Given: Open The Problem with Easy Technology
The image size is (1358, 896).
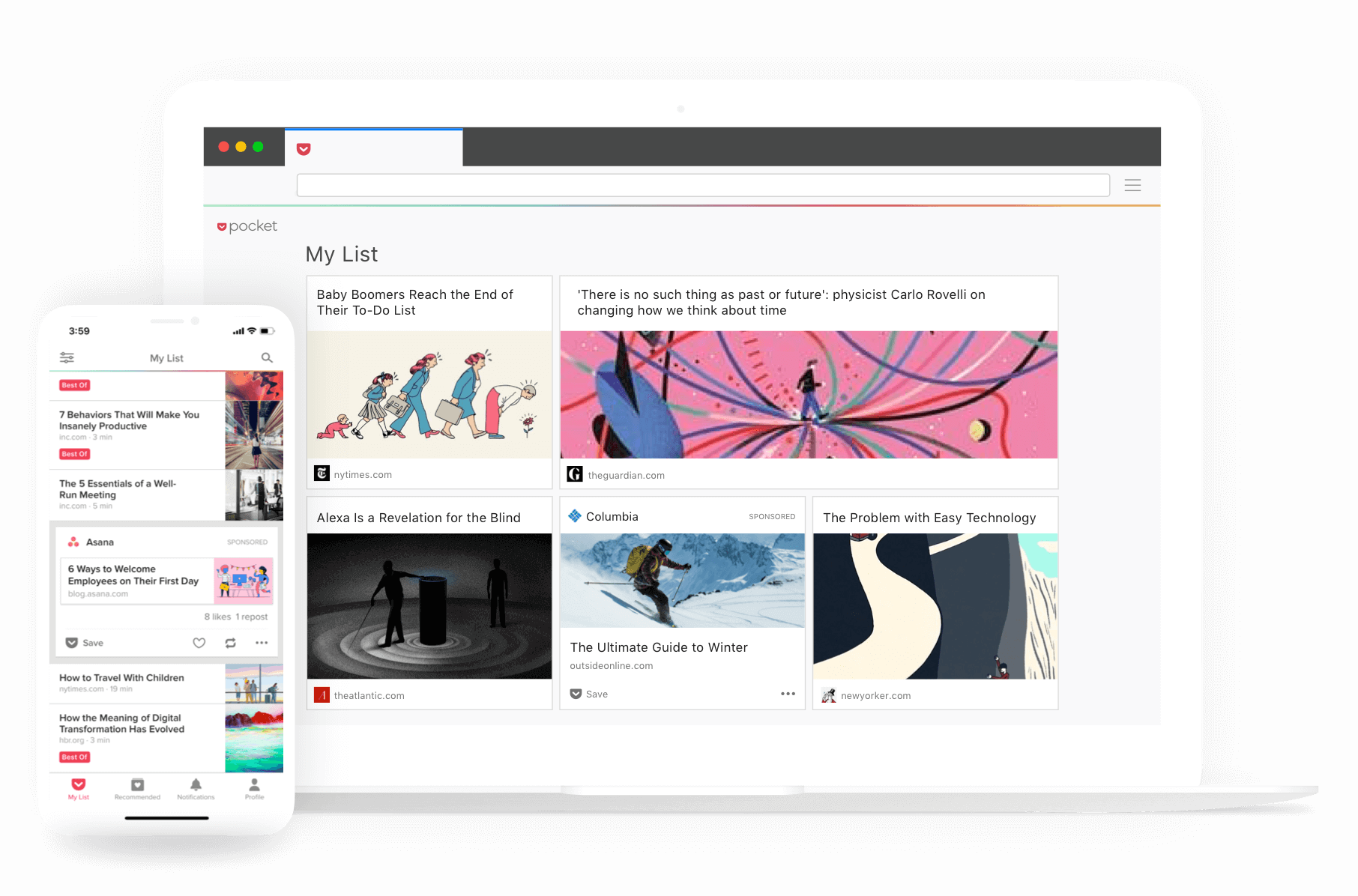Looking at the screenshot, I should point(929,518).
